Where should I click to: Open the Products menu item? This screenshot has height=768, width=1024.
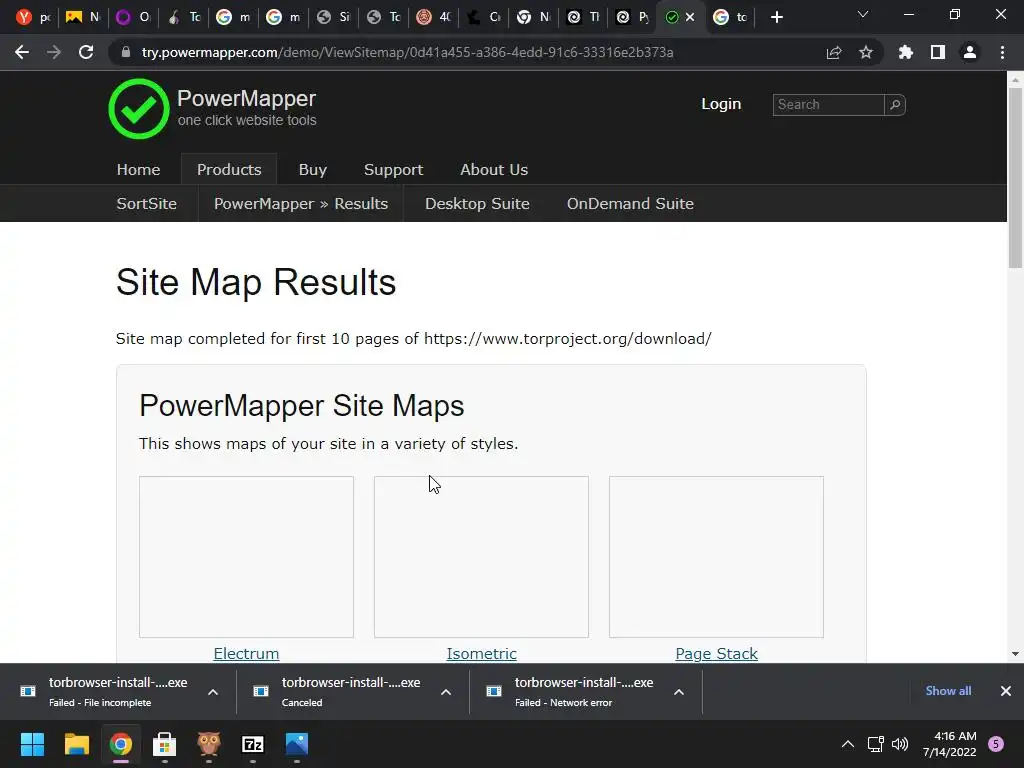(x=229, y=169)
